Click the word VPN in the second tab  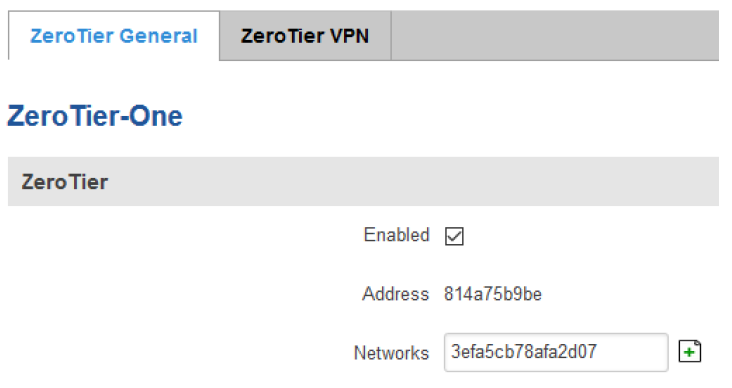tap(349, 36)
